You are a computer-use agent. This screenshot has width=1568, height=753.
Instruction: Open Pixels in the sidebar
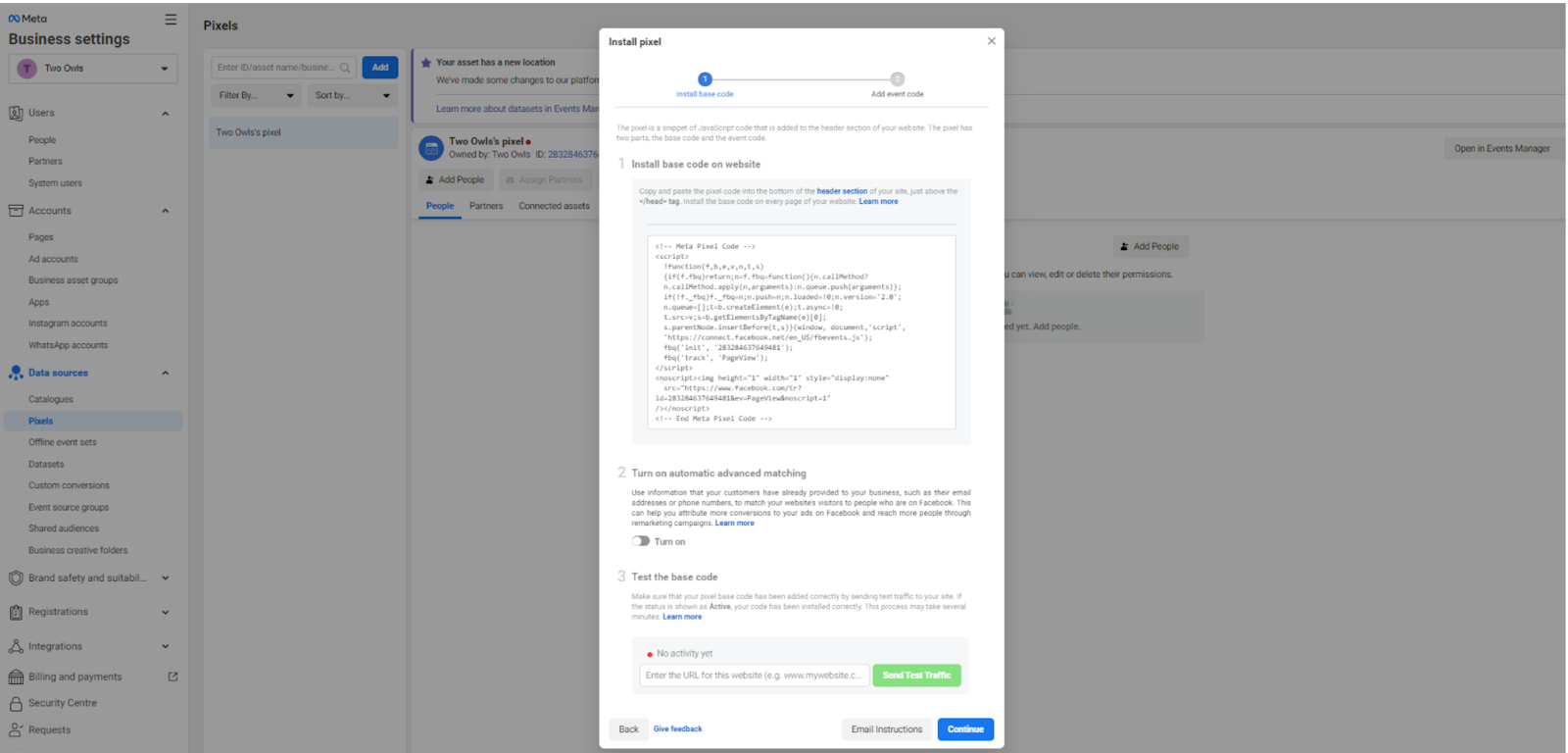pyautogui.click(x=93, y=421)
